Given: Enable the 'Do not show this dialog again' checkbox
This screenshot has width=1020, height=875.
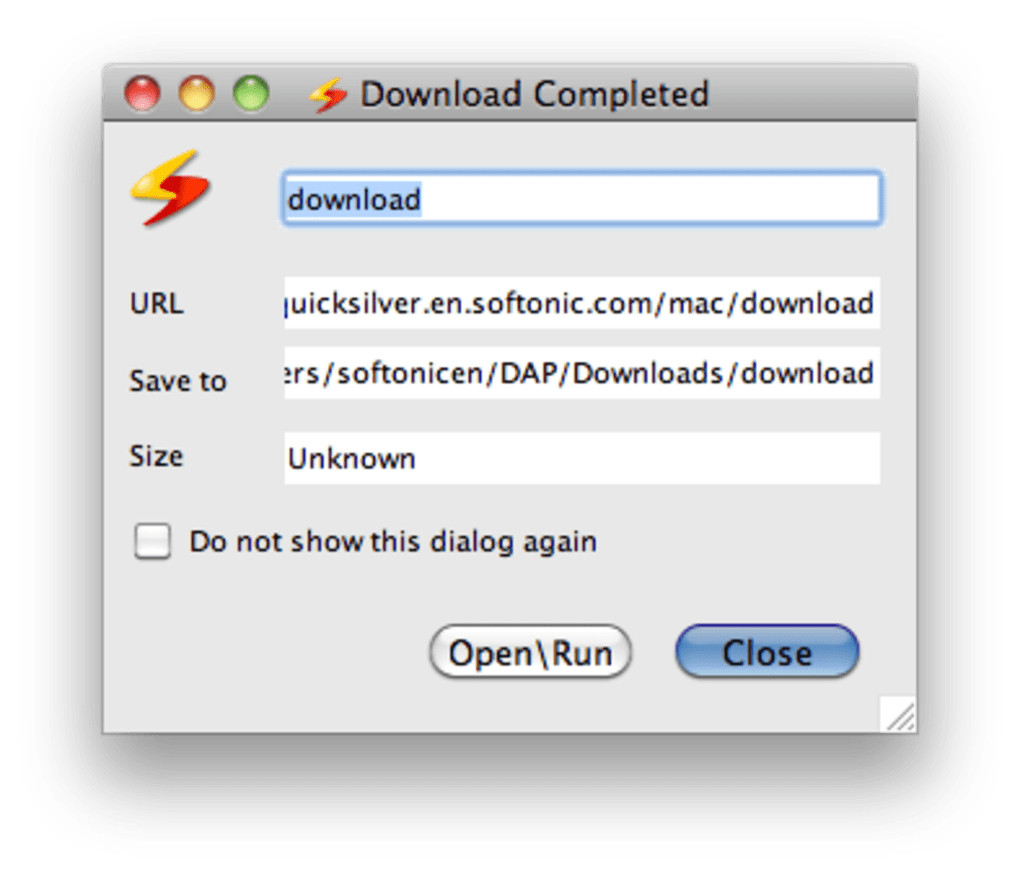Looking at the screenshot, I should pos(153,541).
